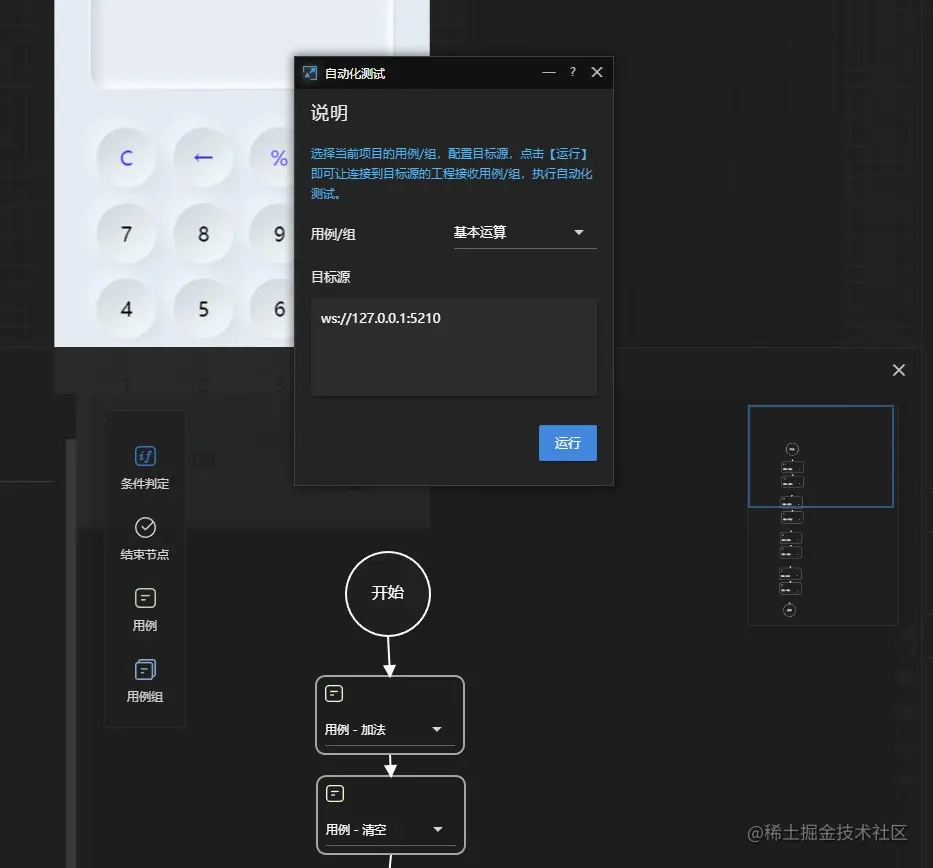The height and width of the screenshot is (868, 933).
Task: Click calculator key 7
Action: (x=127, y=234)
